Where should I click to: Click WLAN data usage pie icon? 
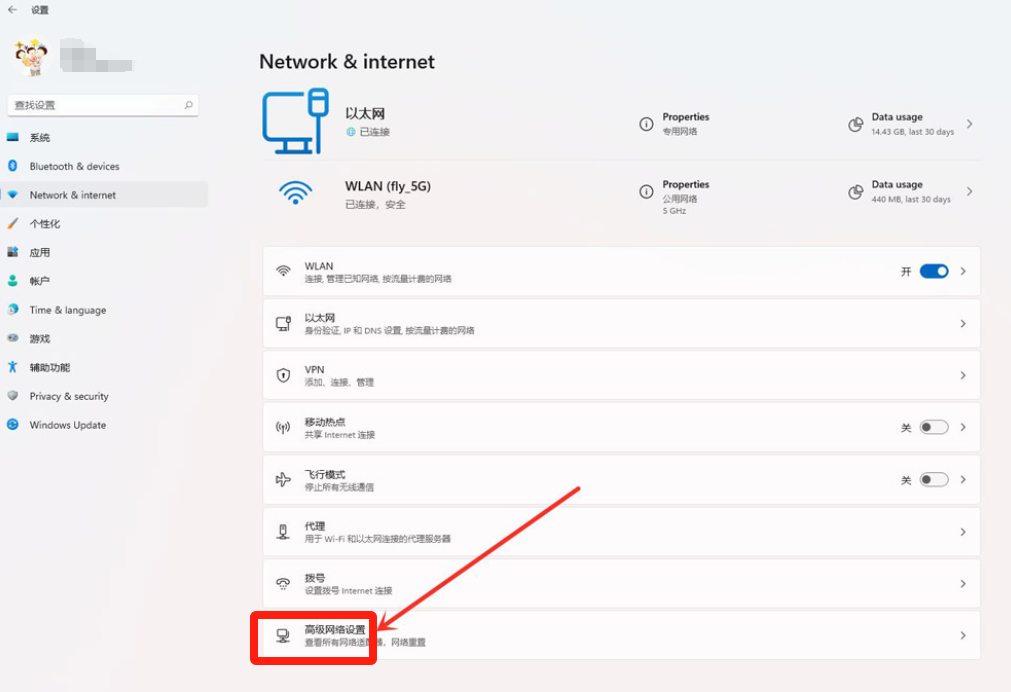856,192
